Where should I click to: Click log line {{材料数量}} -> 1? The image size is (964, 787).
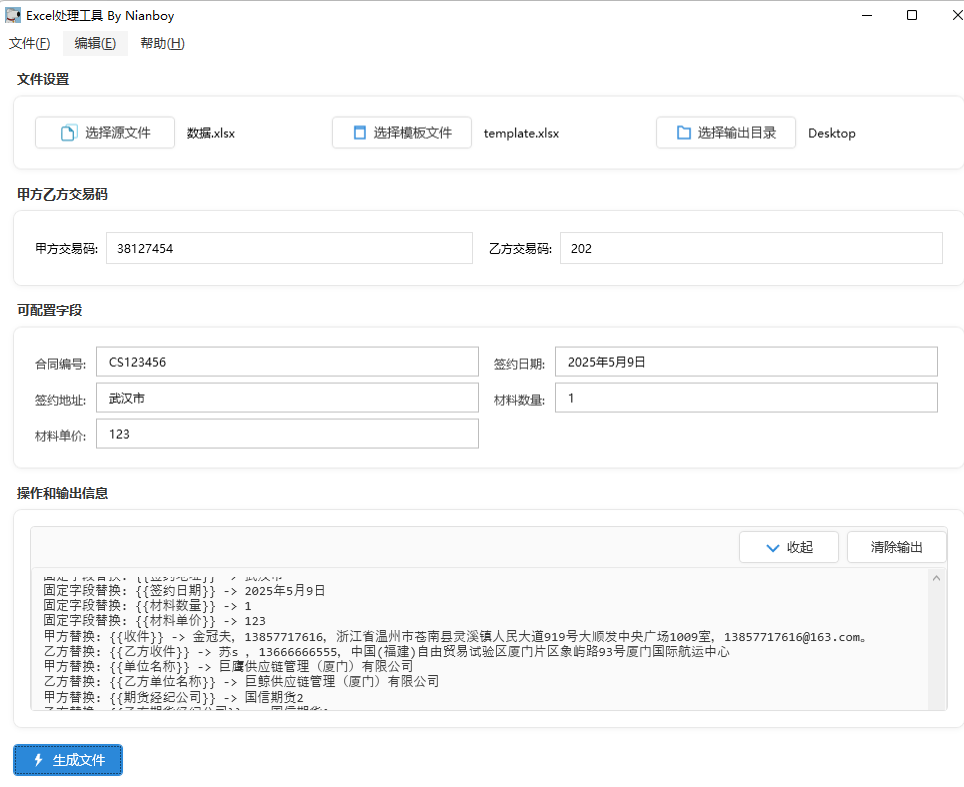pyautogui.click(x=148, y=606)
